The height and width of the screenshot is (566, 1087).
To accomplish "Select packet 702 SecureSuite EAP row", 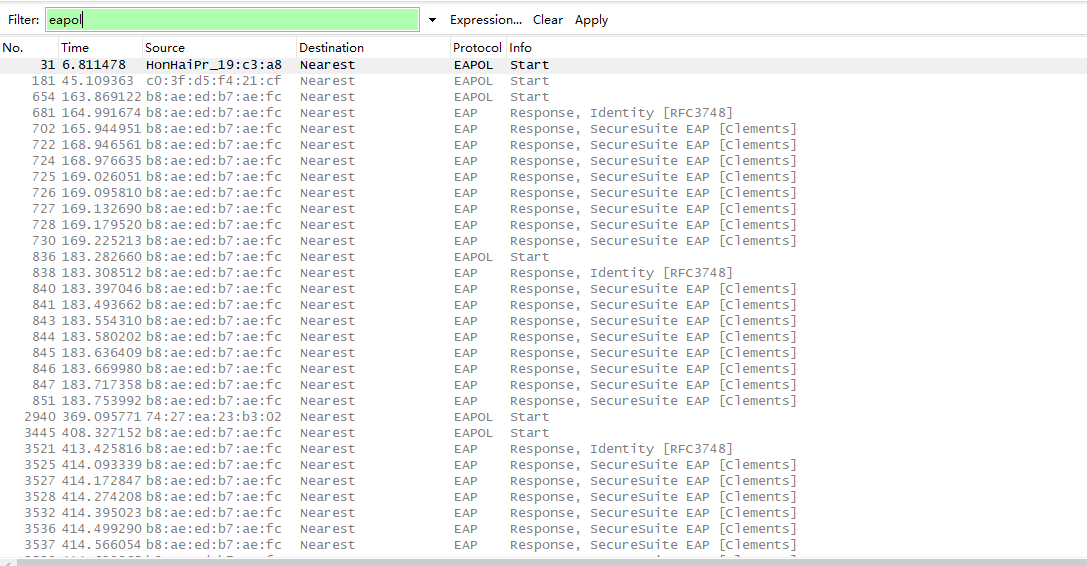I will click(300, 129).
